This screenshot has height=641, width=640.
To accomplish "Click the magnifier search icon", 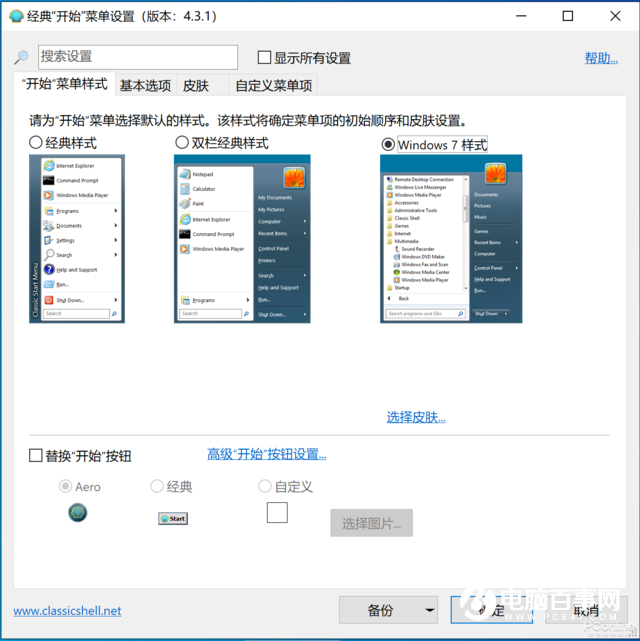I will click(21, 58).
